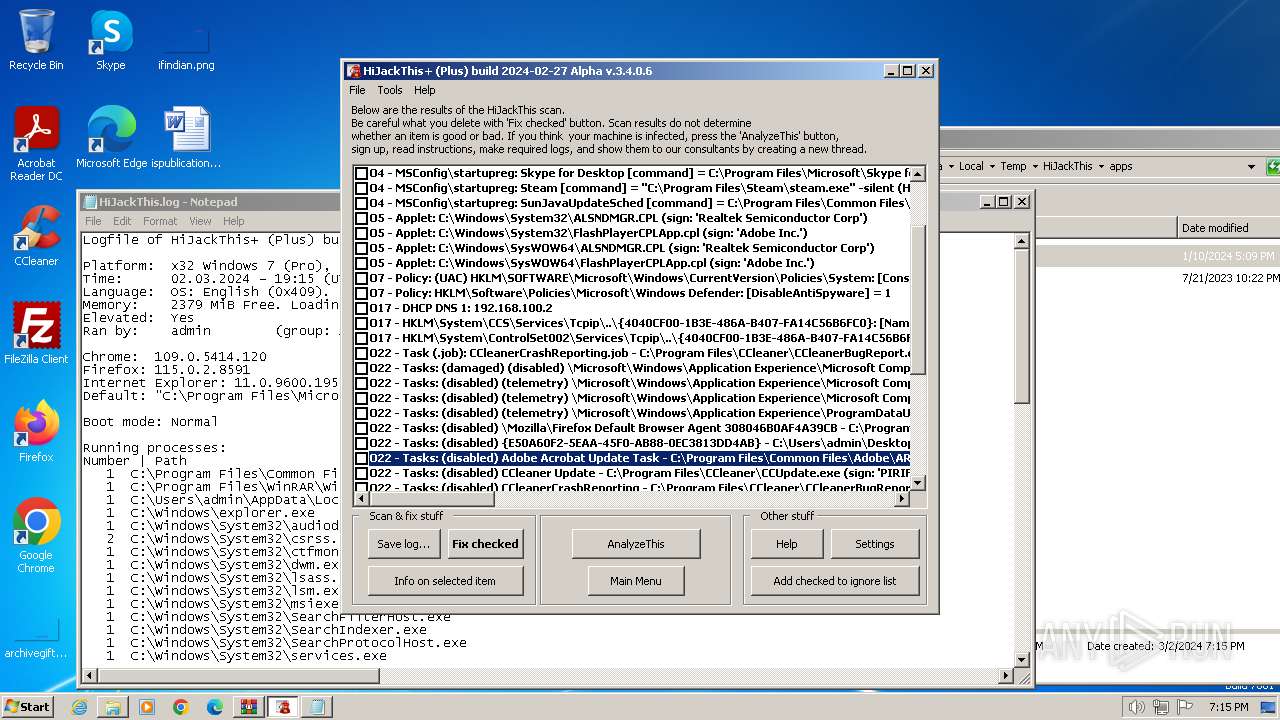The height and width of the screenshot is (720, 1280).
Task: Open the Explorer address history dropdown
Action: tap(1251, 167)
